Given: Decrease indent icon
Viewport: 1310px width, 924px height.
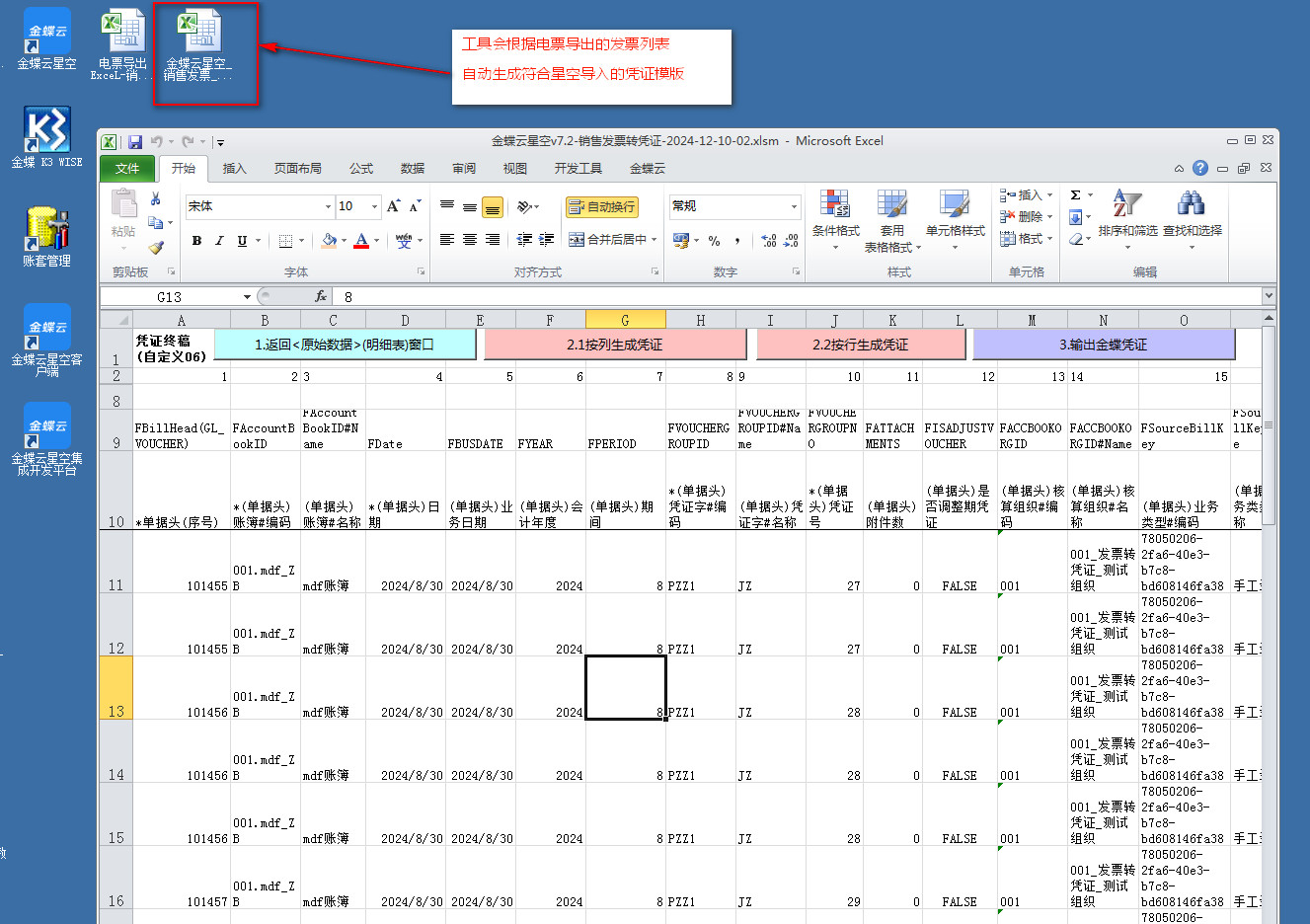Looking at the screenshot, I should pos(523,240).
